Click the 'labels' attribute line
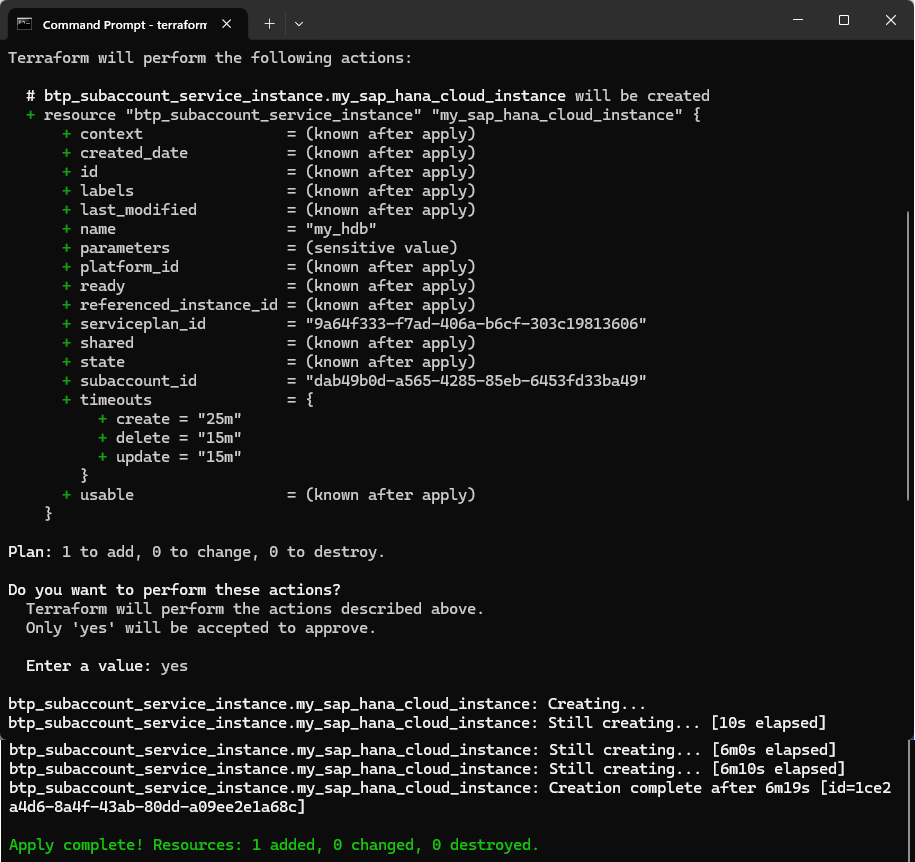This screenshot has height=862, width=915. 269,191
